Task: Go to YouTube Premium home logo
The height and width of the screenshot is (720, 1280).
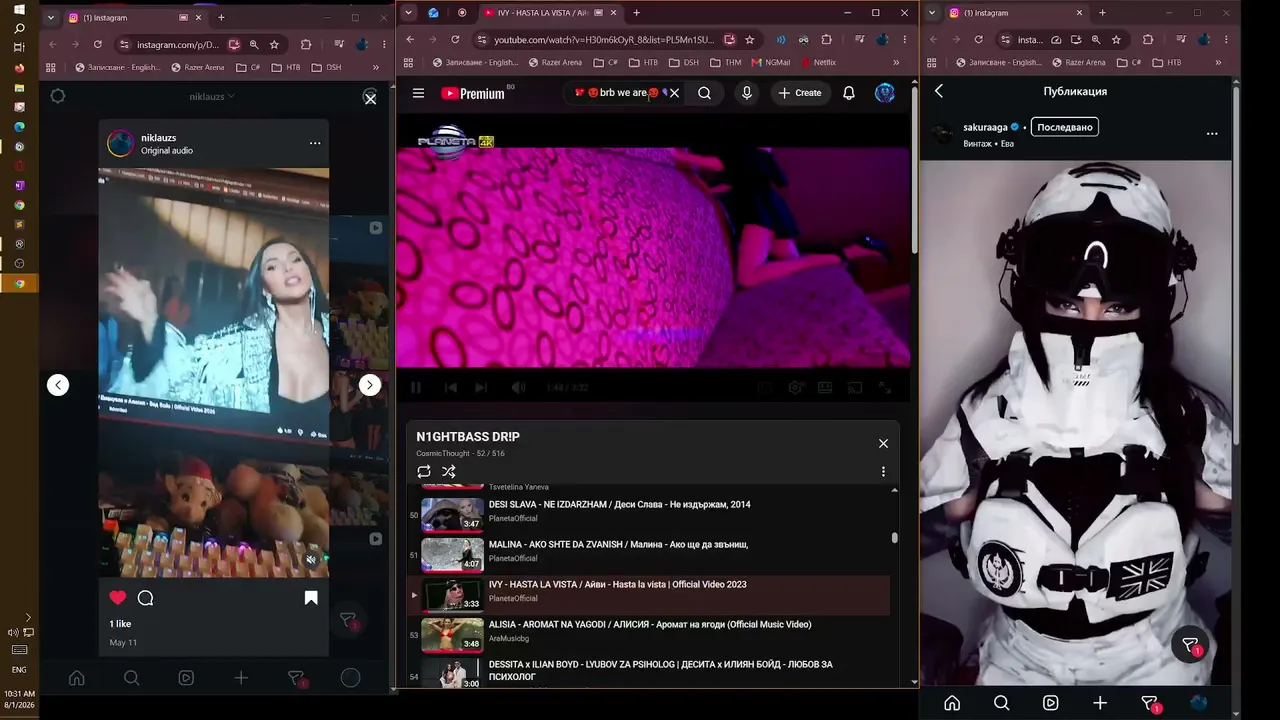Action: click(473, 93)
